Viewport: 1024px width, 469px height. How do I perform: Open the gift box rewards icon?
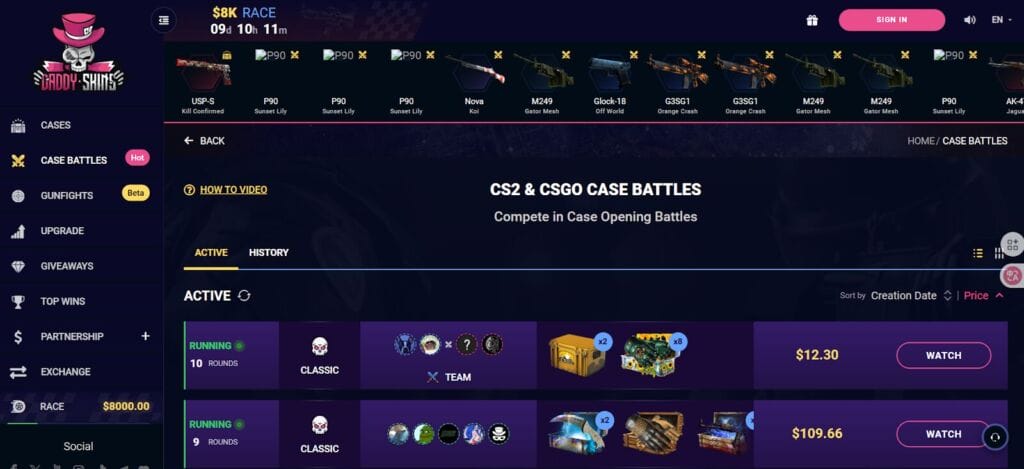click(812, 20)
